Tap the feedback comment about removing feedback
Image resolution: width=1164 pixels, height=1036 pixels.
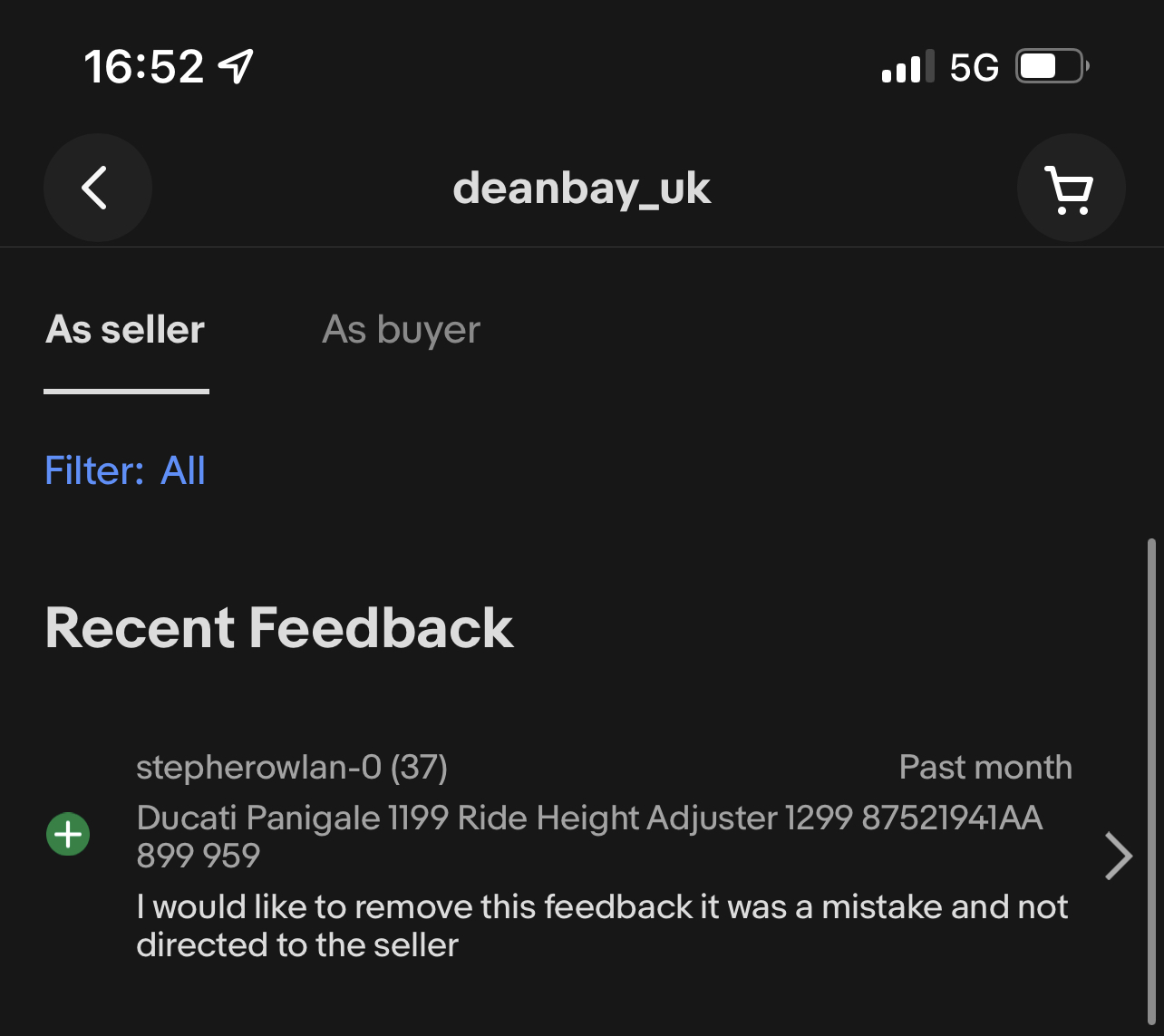(x=602, y=925)
